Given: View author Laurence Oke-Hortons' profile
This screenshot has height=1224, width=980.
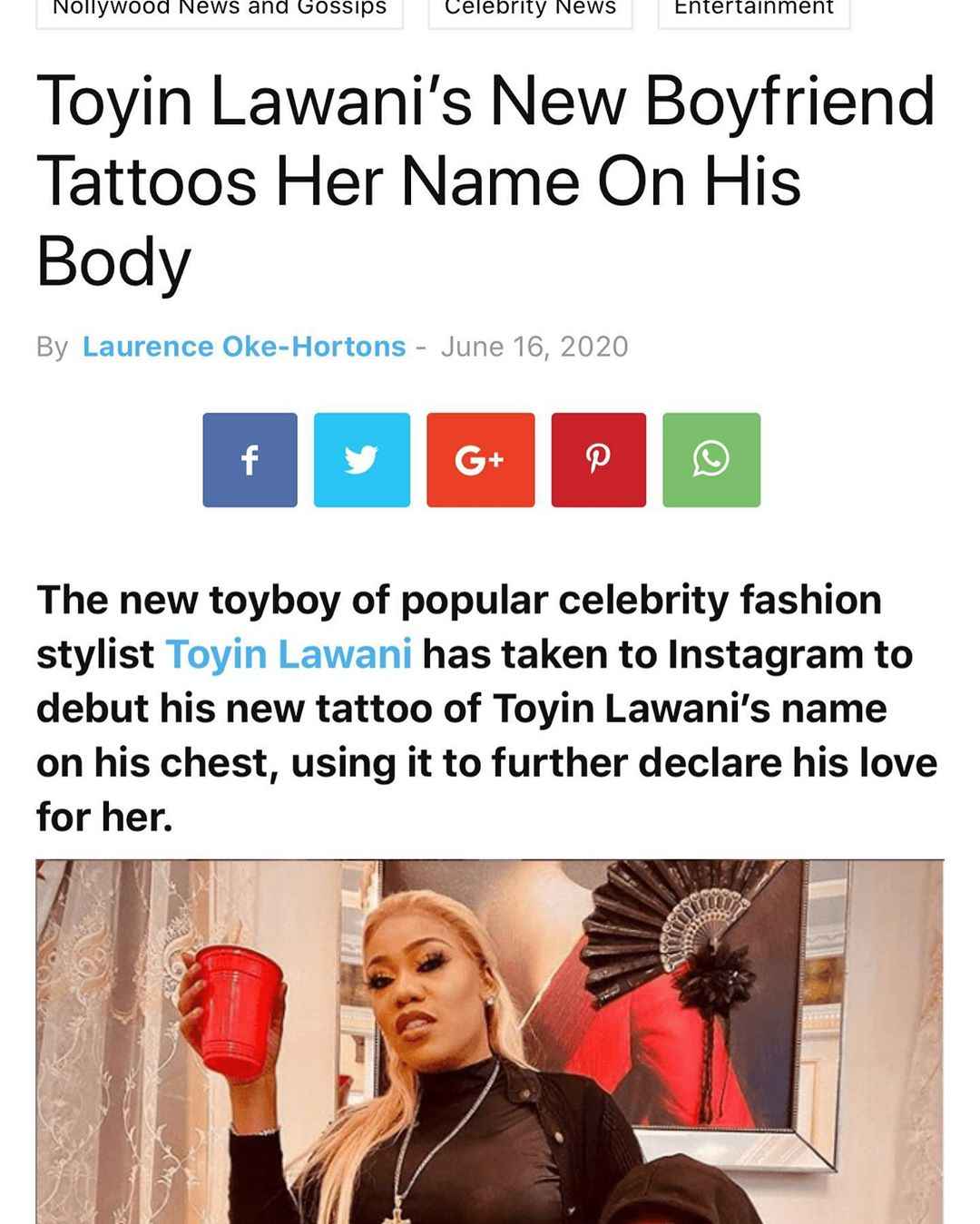Looking at the screenshot, I should (244, 347).
